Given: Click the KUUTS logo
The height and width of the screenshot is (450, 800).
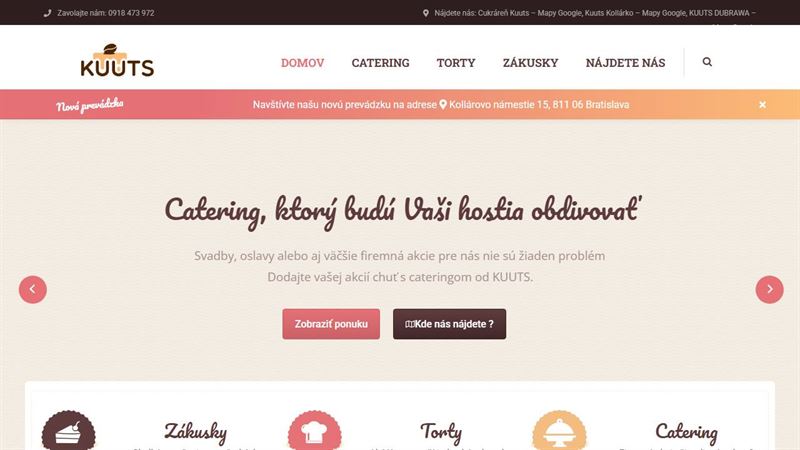Looking at the screenshot, I should 117,60.
